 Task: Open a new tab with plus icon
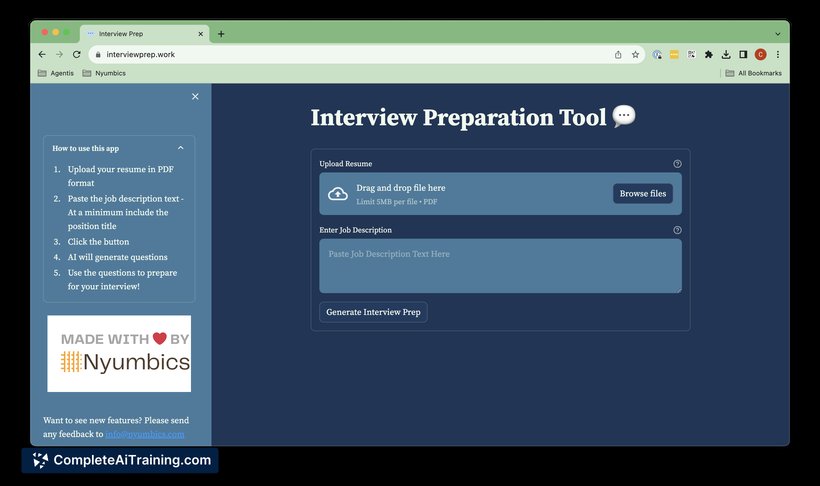click(221, 34)
